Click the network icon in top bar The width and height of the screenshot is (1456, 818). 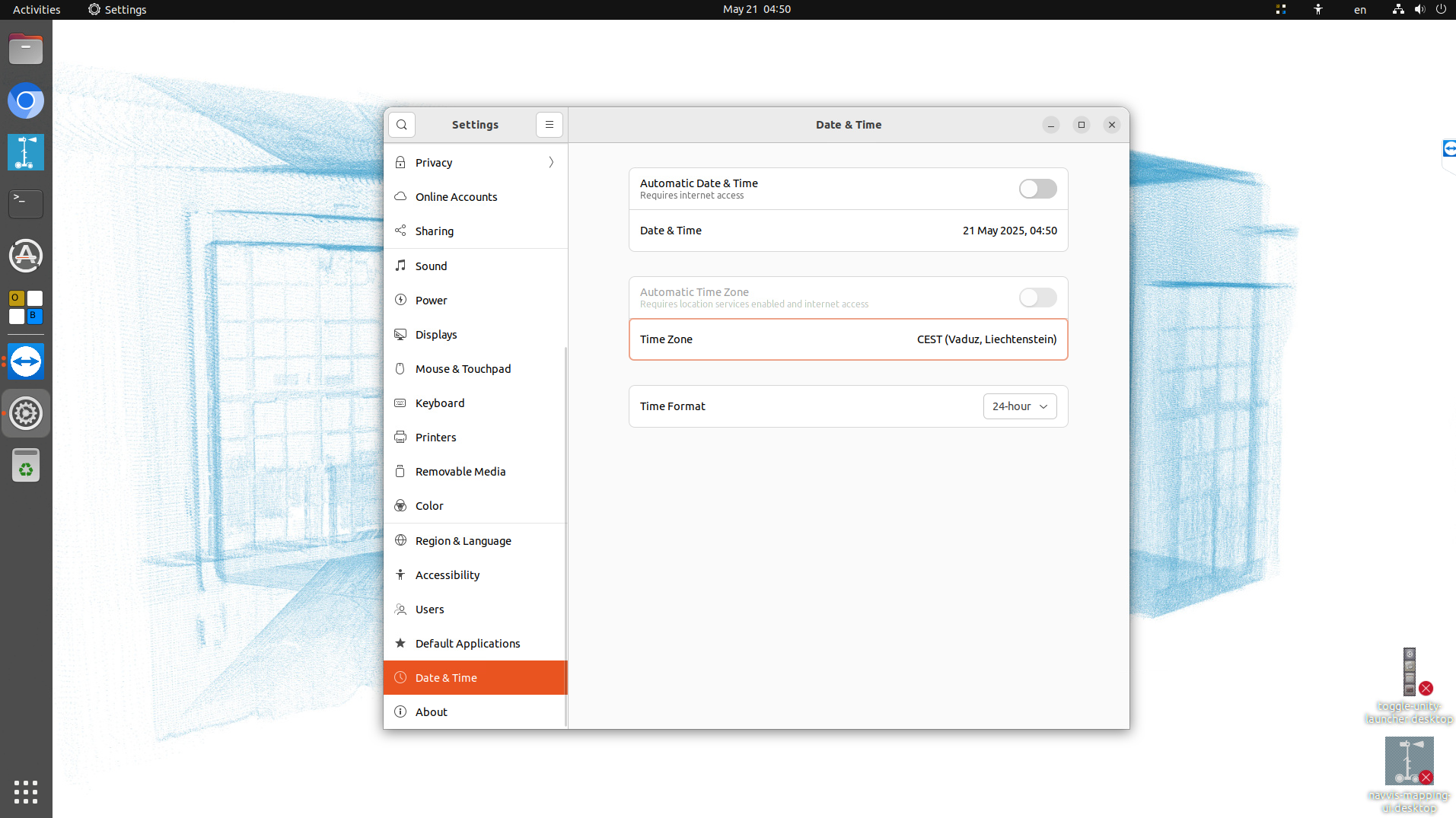coord(1398,9)
